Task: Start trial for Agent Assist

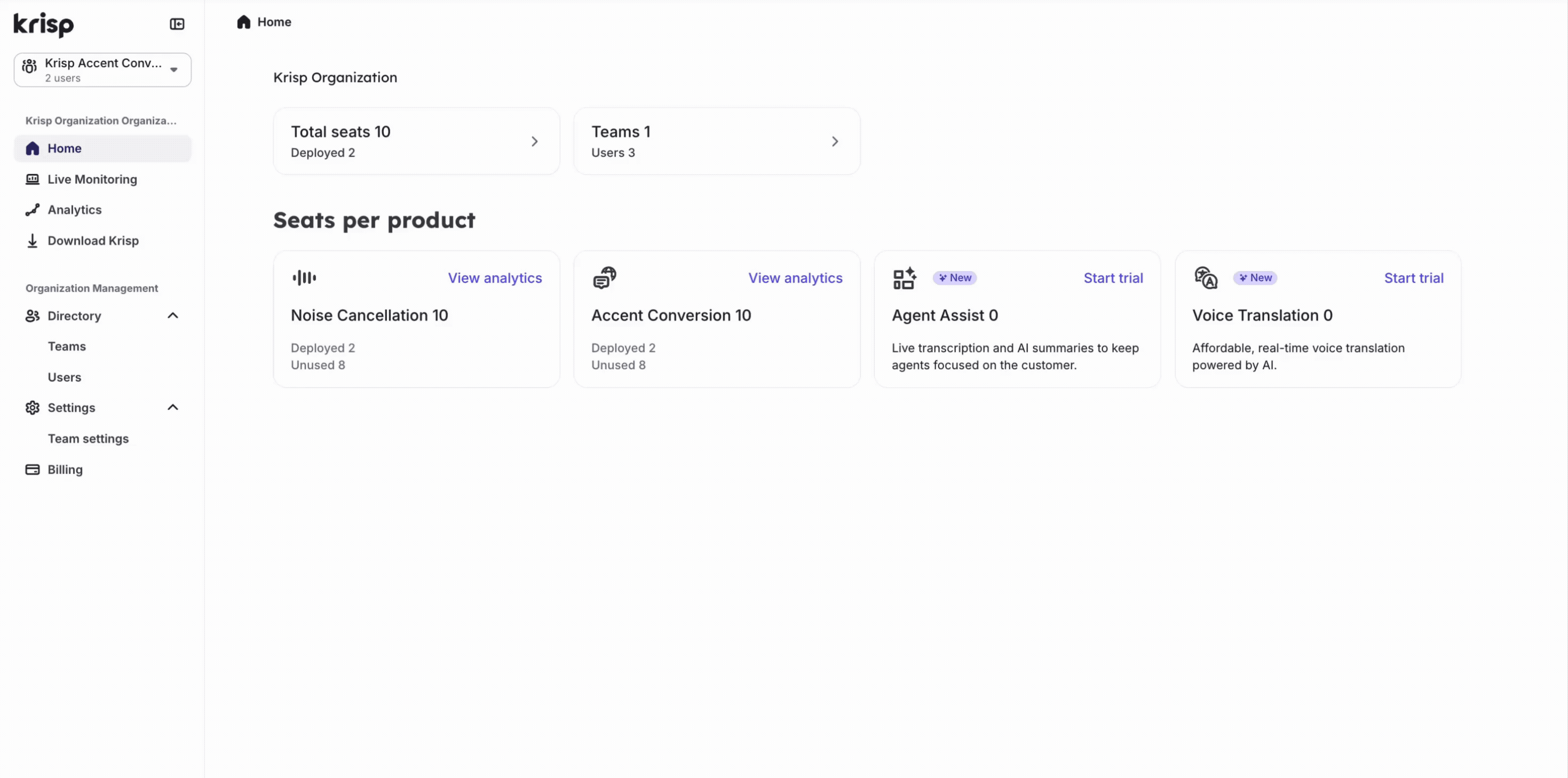Action: click(1113, 278)
